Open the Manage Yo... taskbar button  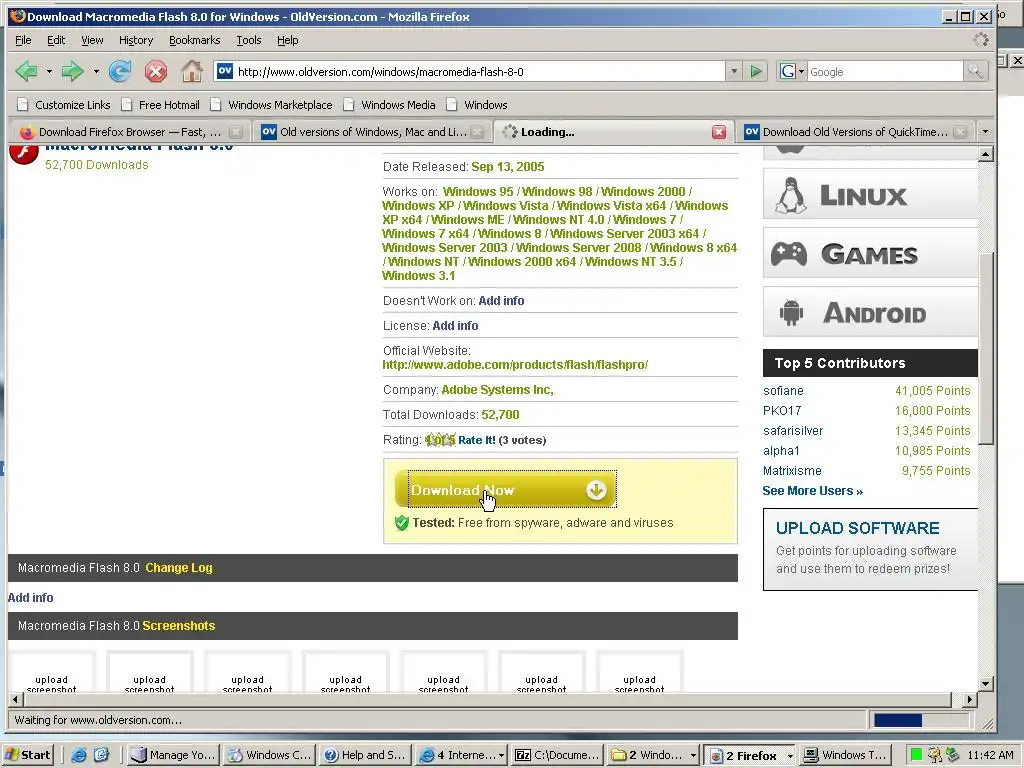click(172, 755)
